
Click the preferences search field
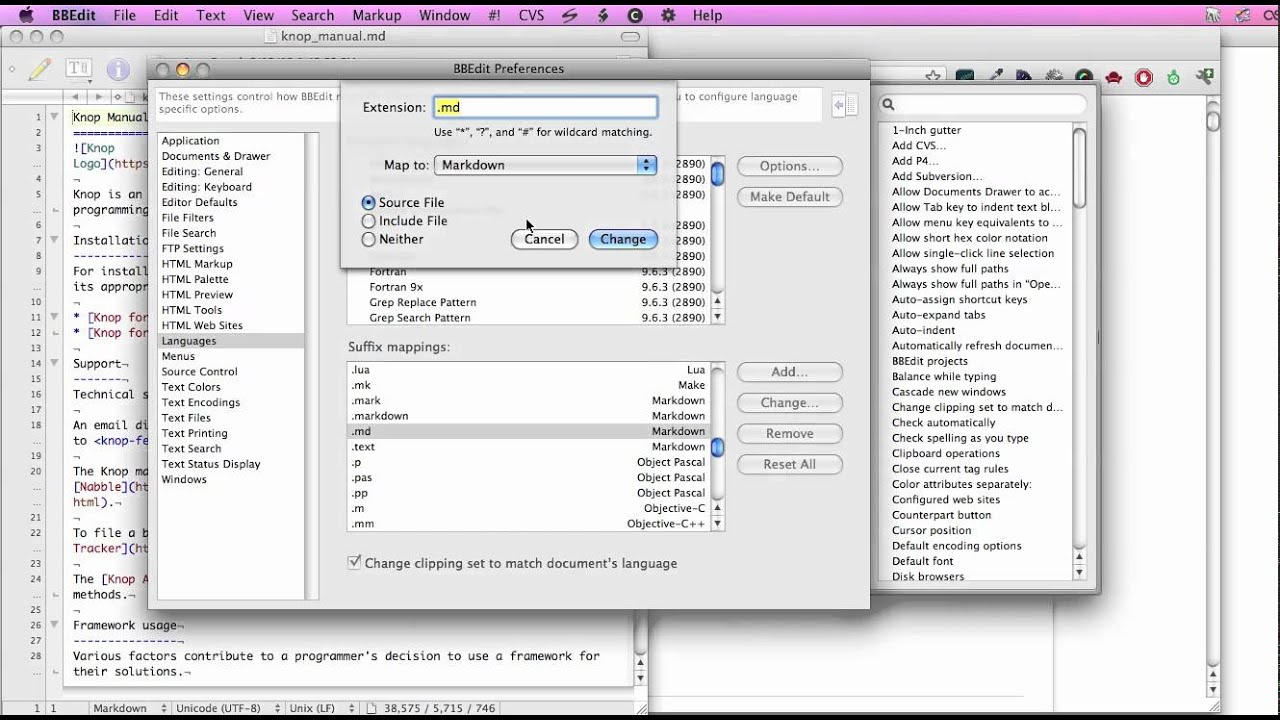(x=982, y=104)
